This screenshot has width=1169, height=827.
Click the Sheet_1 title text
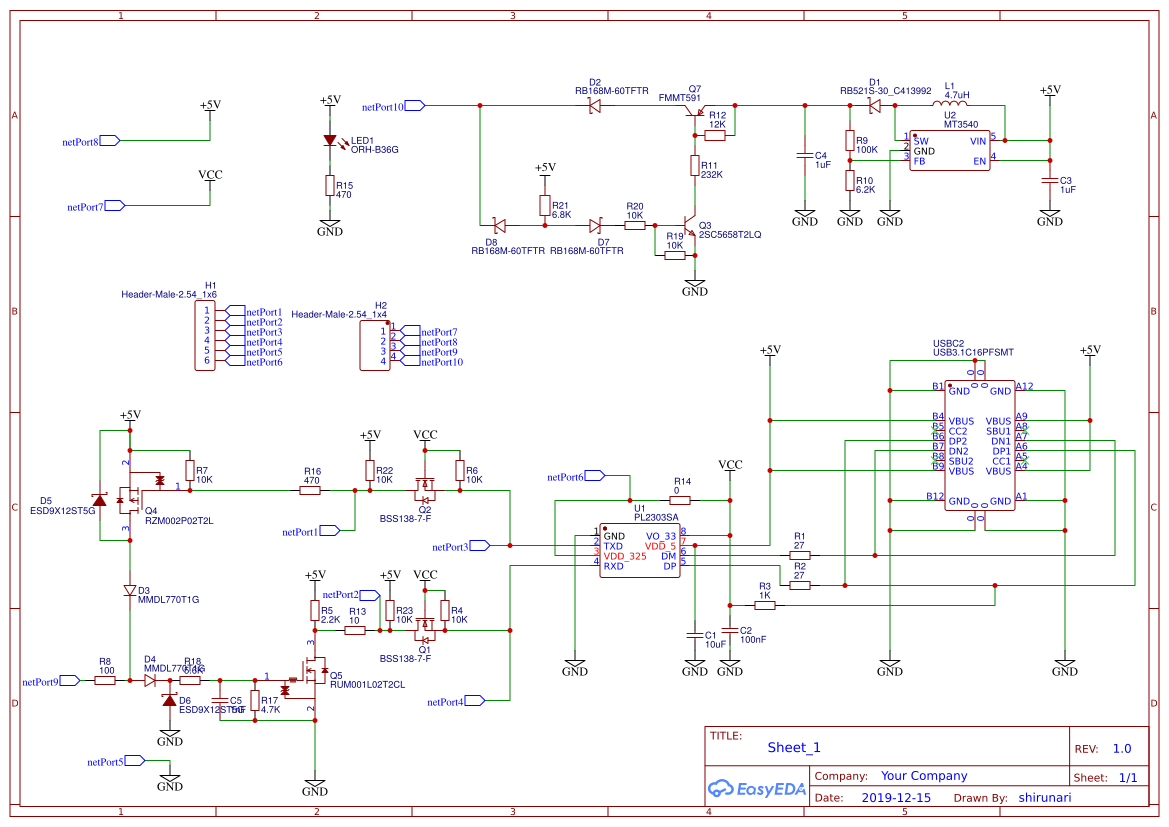tap(792, 747)
